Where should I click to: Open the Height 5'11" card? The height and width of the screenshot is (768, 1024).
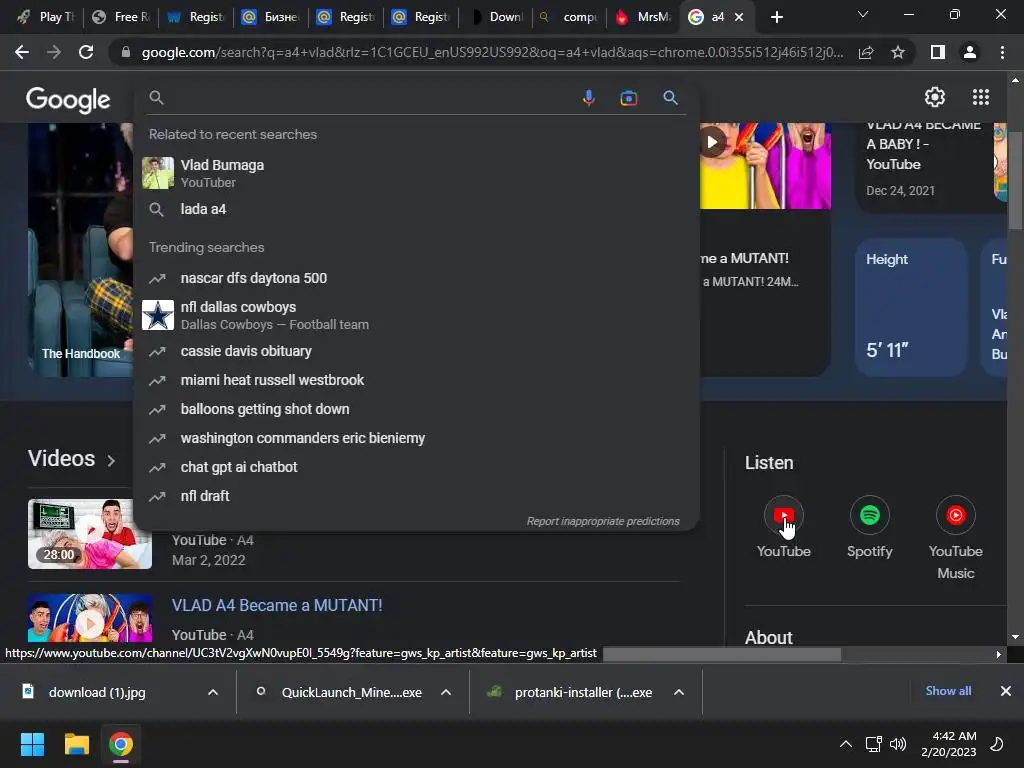tap(911, 307)
